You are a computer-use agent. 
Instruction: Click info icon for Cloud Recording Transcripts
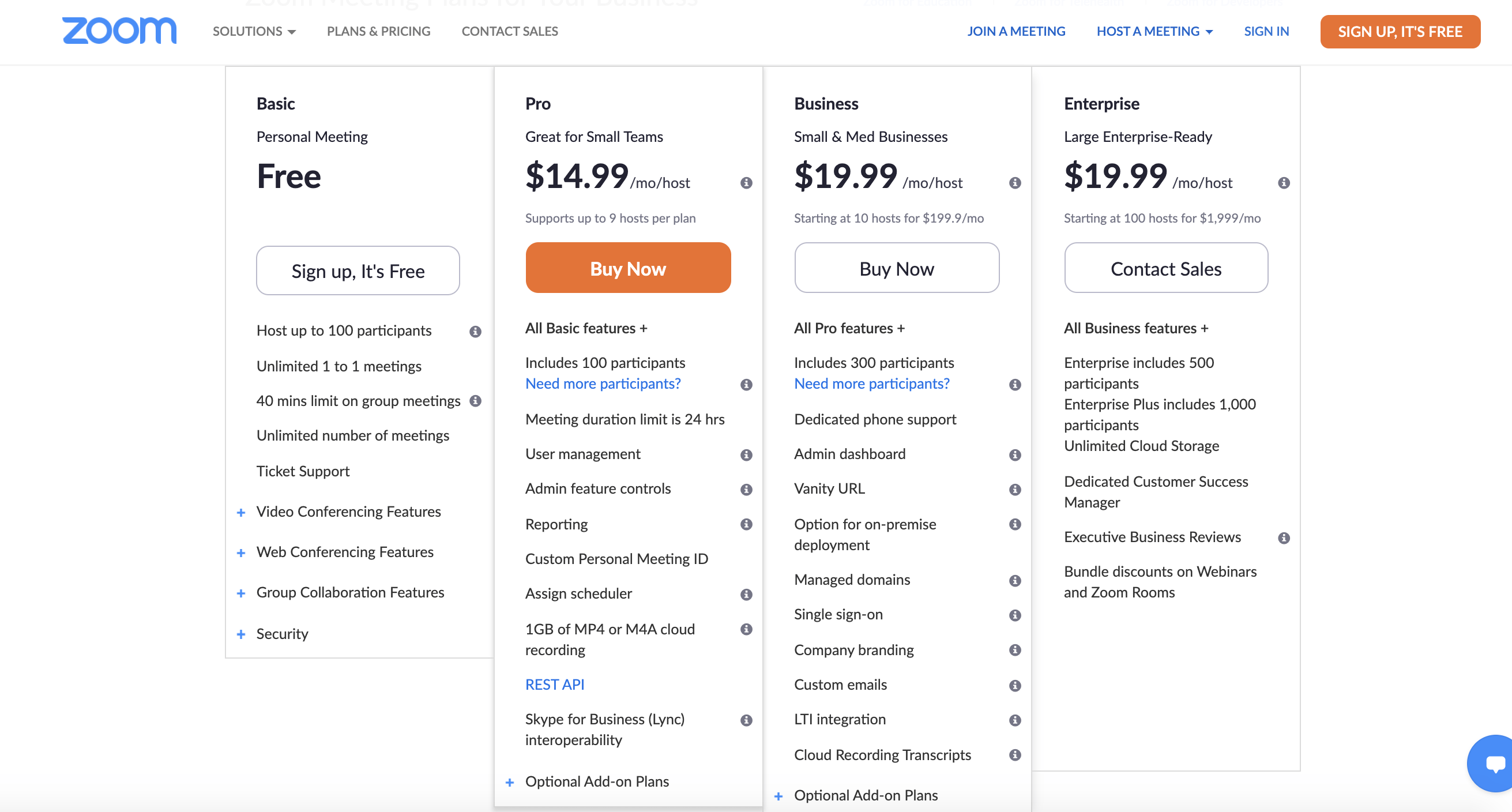point(1015,755)
